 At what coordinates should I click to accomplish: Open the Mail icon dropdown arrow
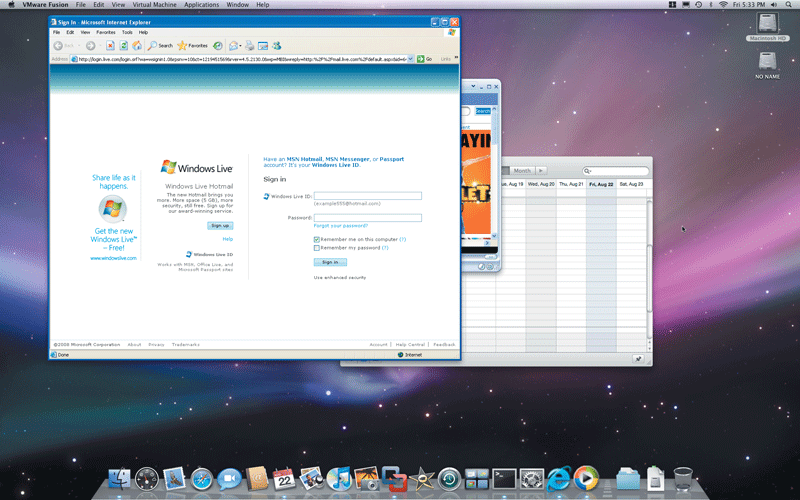[x=240, y=46]
